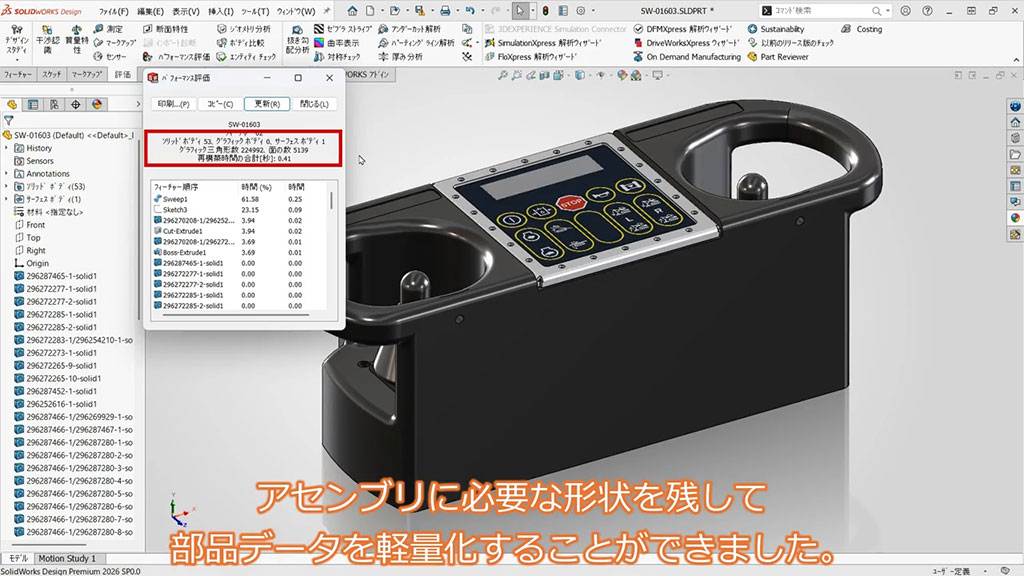
Task: Click the home icon in quick access toolbar
Action: click(352, 10)
